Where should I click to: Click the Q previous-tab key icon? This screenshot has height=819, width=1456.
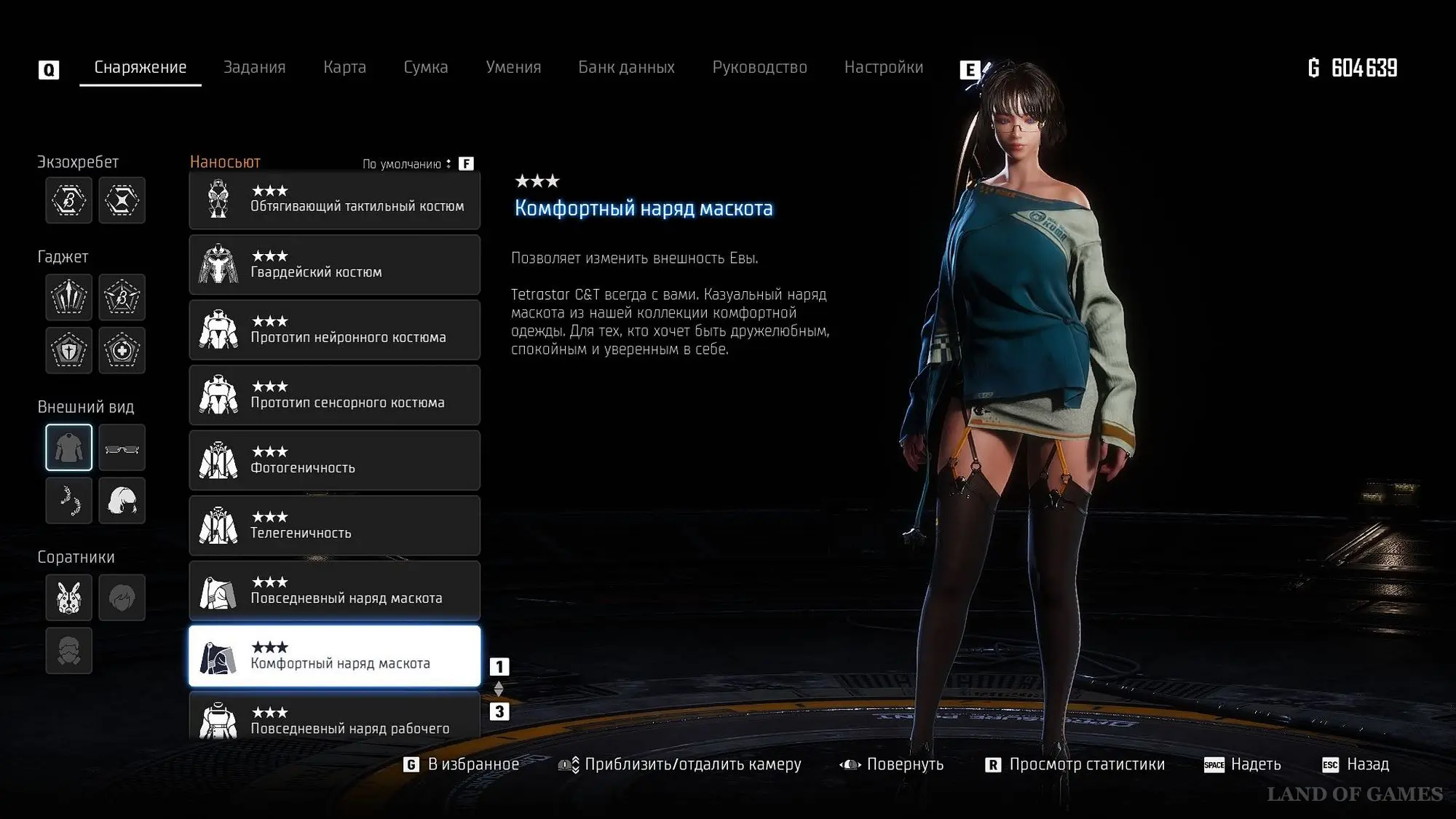[49, 70]
